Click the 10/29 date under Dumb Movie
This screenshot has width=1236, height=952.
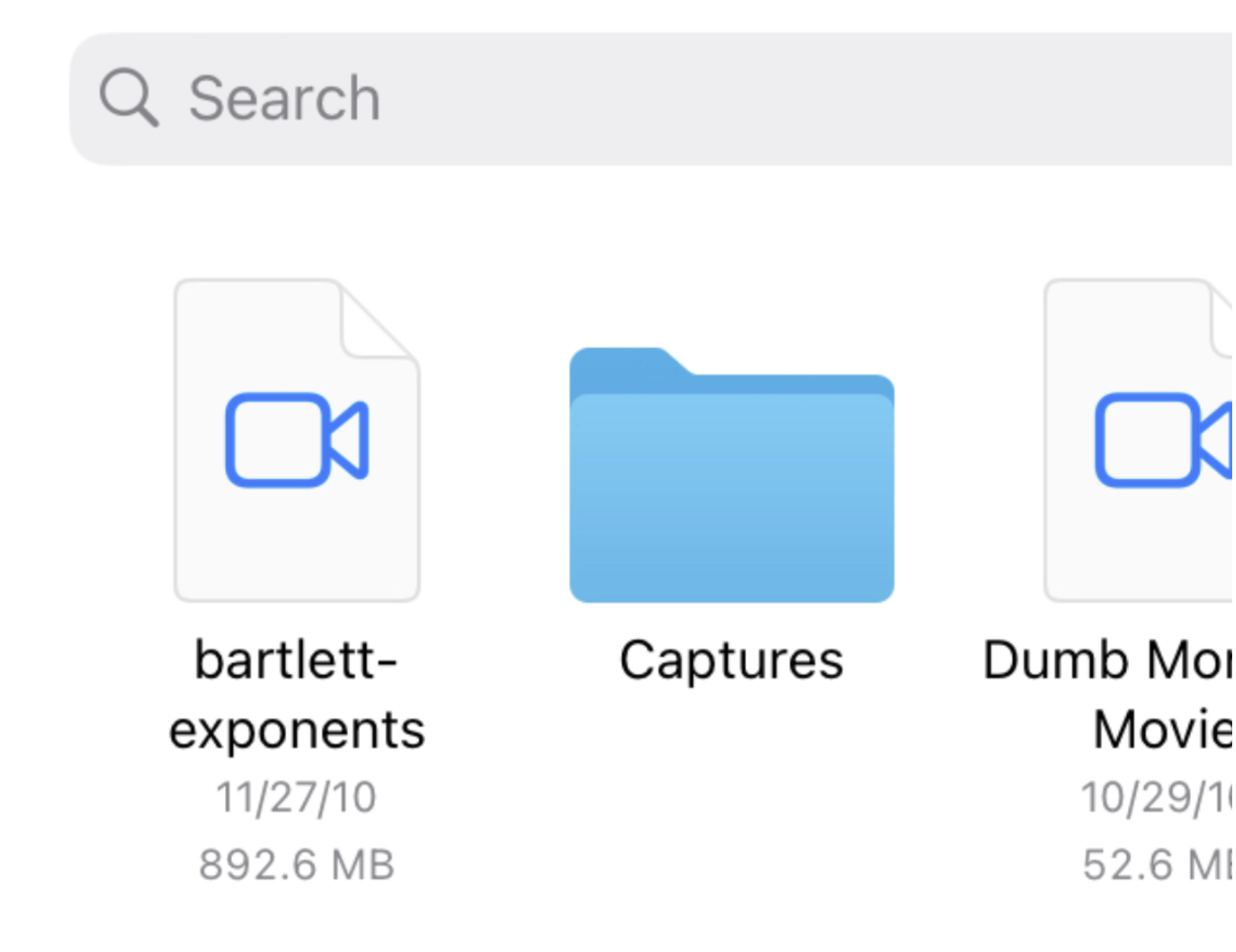coord(1156,798)
